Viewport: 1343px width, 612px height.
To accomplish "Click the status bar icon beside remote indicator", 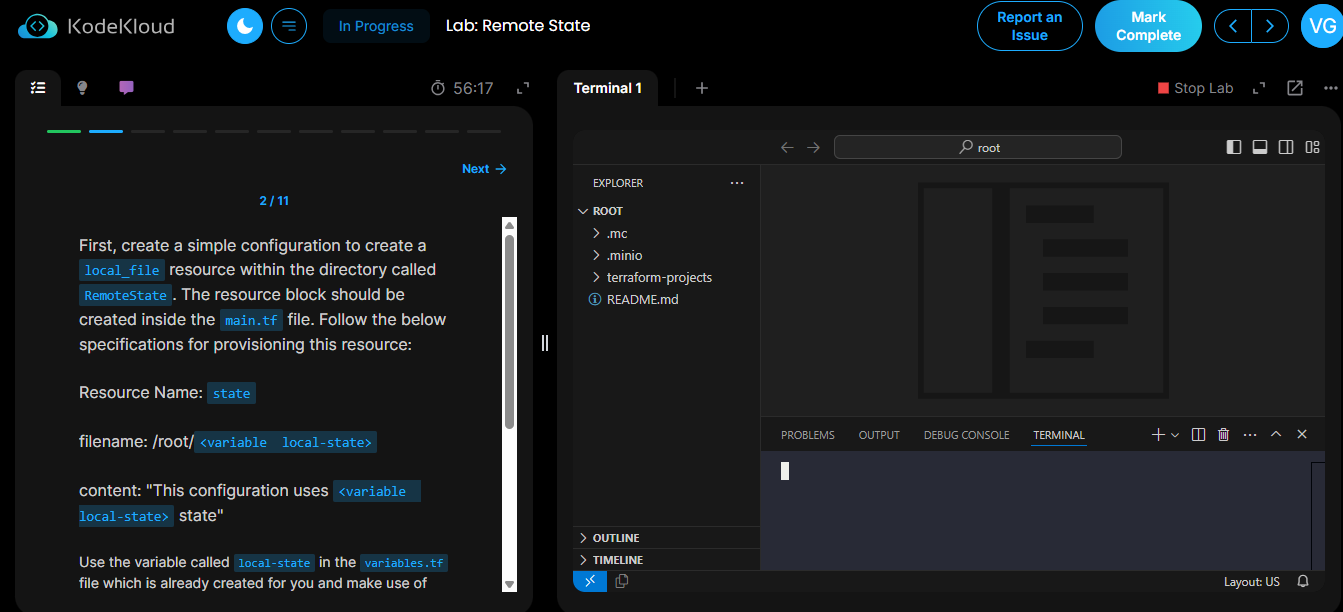I will (x=621, y=581).
